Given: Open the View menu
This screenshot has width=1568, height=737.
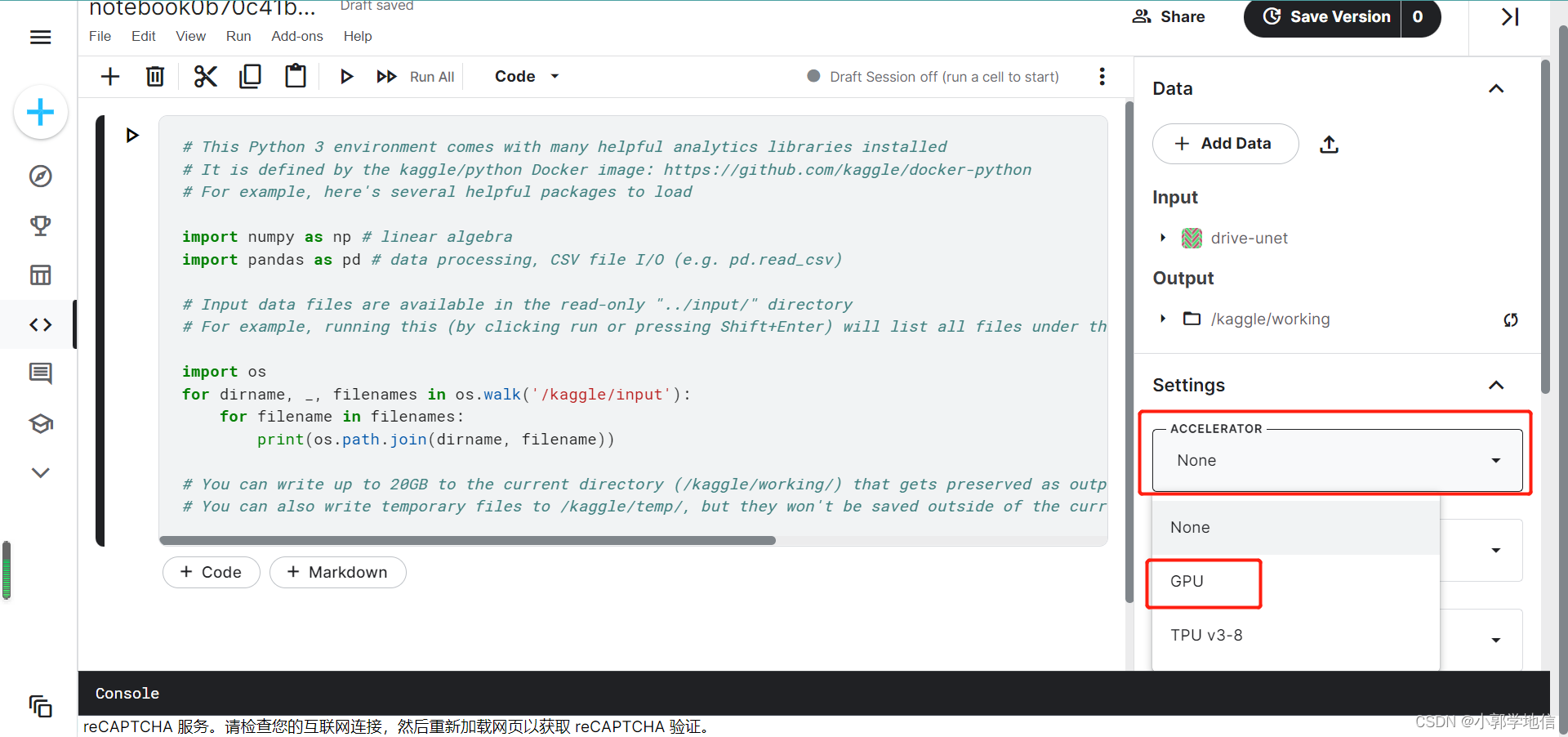Looking at the screenshot, I should [190, 36].
